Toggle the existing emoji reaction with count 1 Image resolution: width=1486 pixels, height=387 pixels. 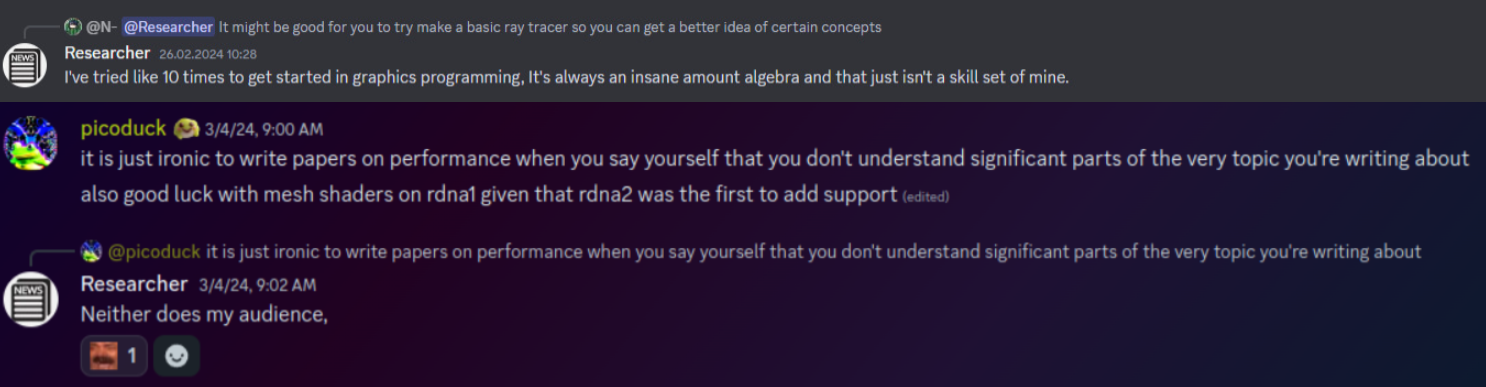coord(114,355)
